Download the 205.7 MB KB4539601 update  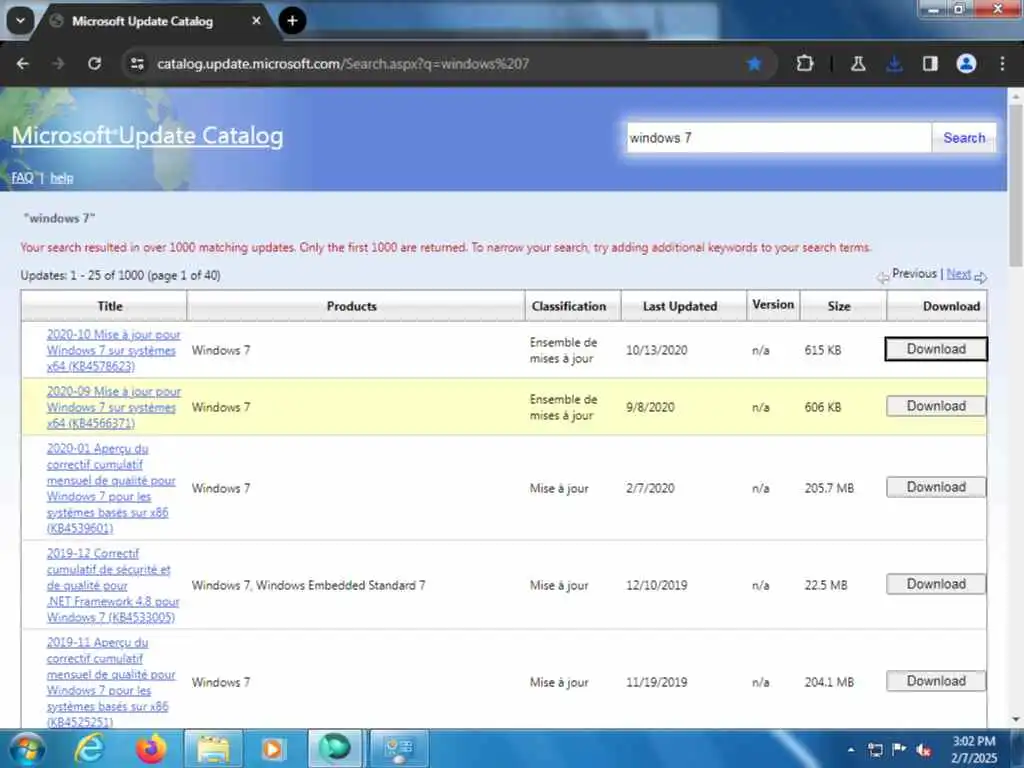pyautogui.click(x=936, y=487)
